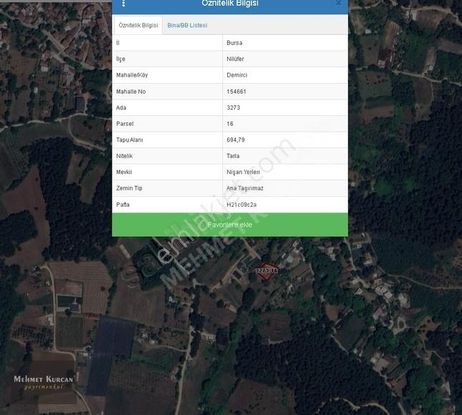Select the Zemin Tip value Ana Taşınmaz
This screenshot has height=415, width=462.
point(245,188)
